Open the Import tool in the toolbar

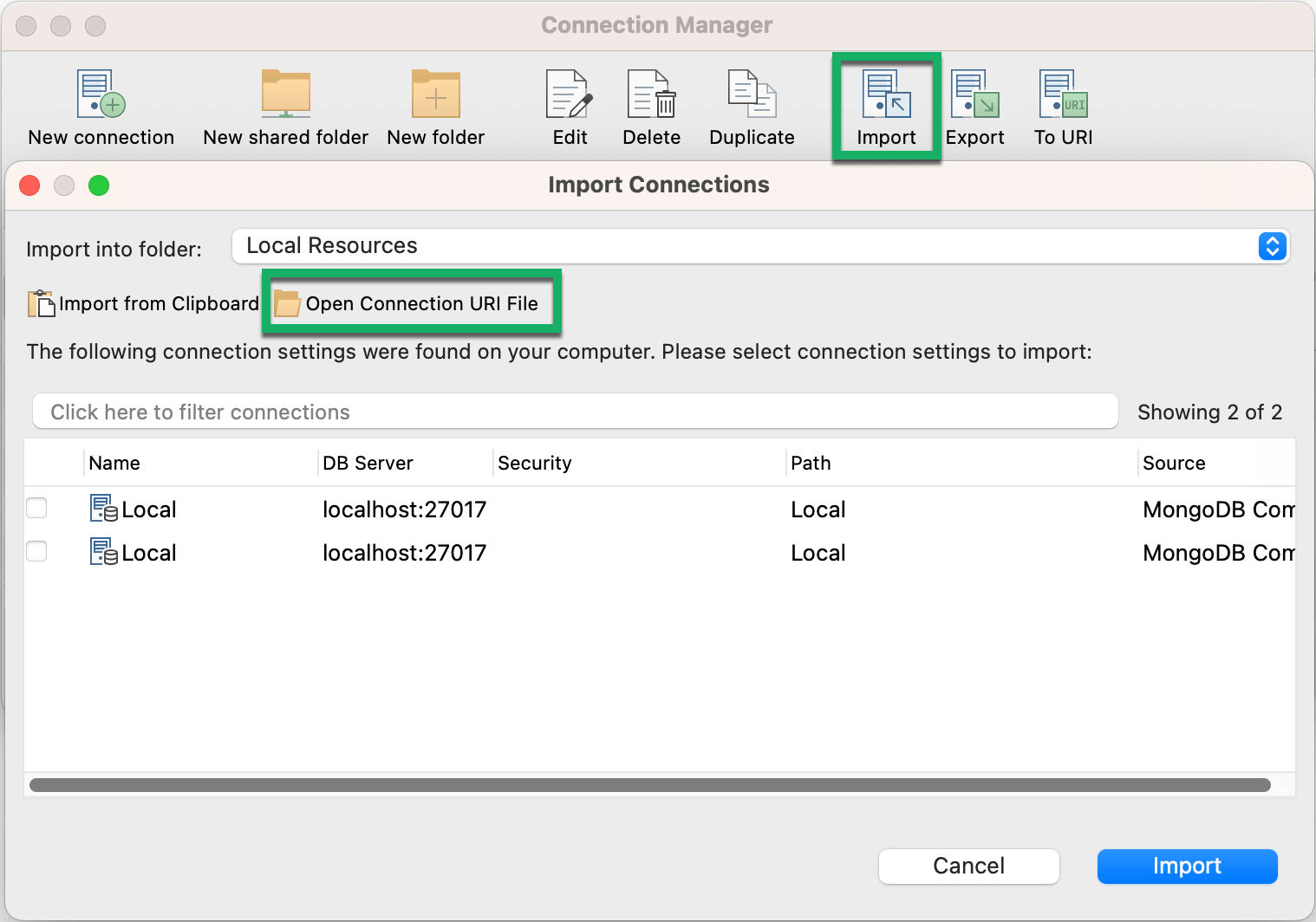tap(885, 104)
